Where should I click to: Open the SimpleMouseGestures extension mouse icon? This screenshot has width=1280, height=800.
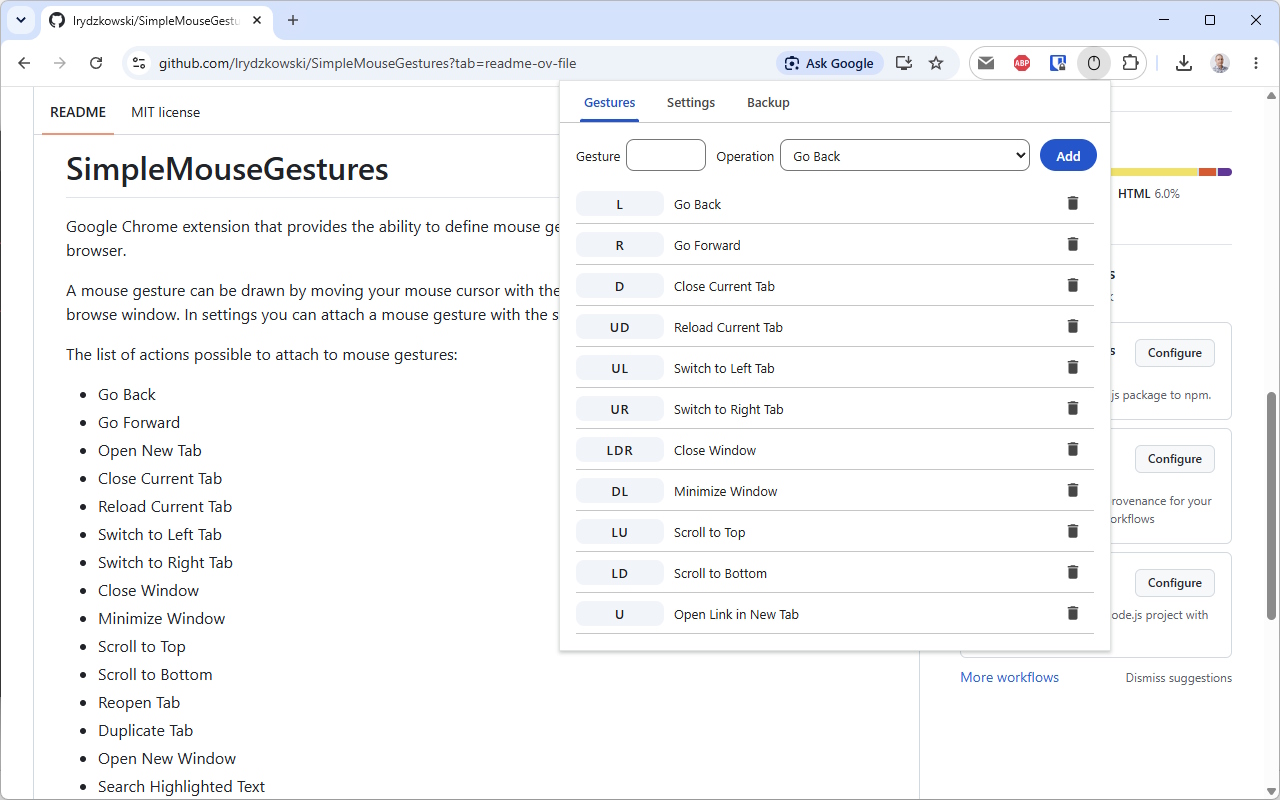[1094, 63]
